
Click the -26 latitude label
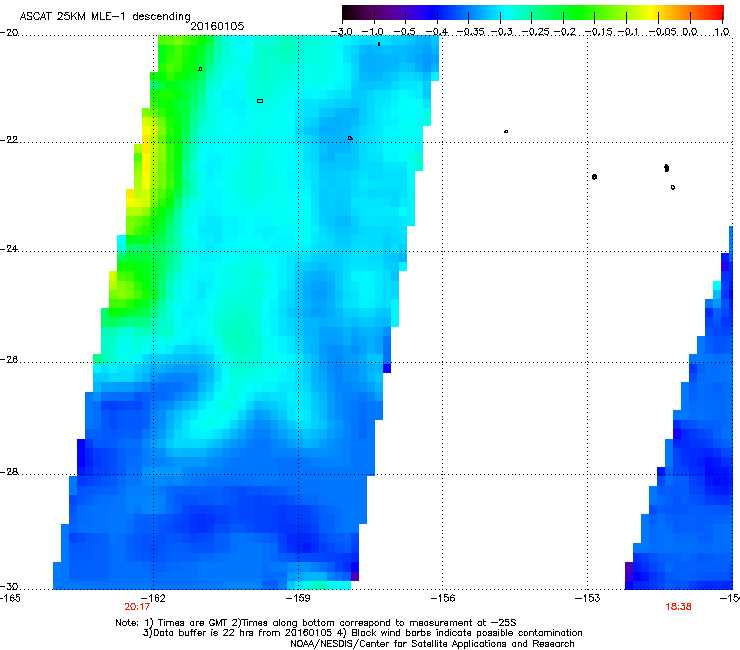pyautogui.click(x=9, y=360)
